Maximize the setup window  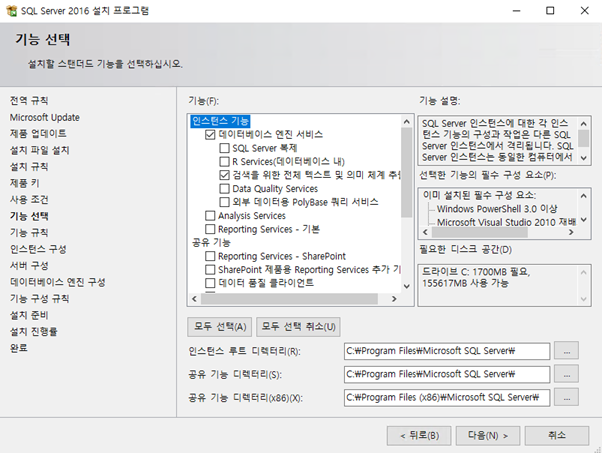click(550, 11)
